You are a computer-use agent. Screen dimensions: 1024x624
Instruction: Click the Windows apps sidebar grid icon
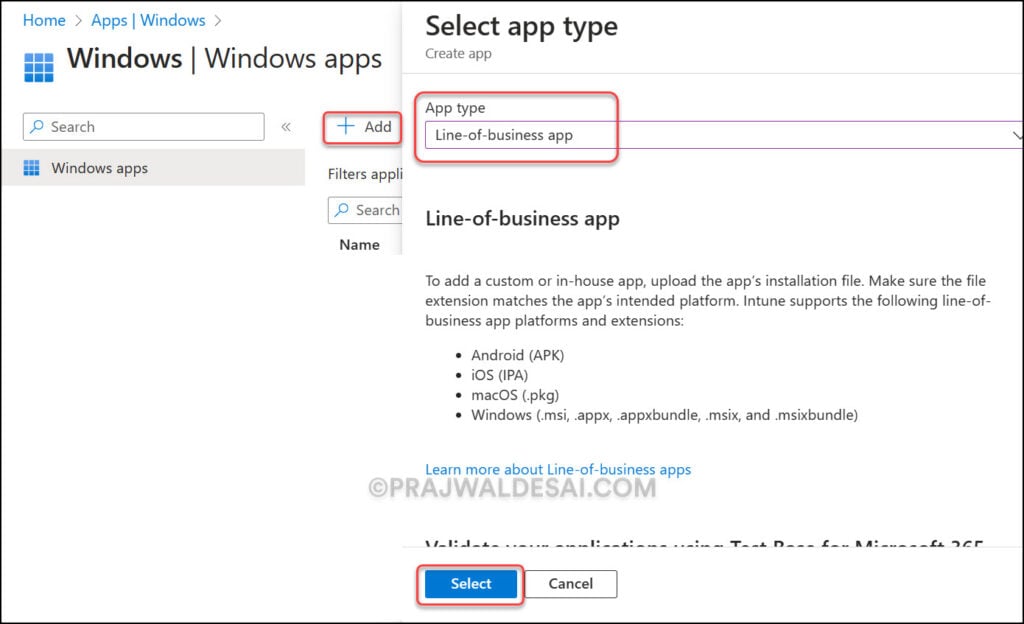31,168
